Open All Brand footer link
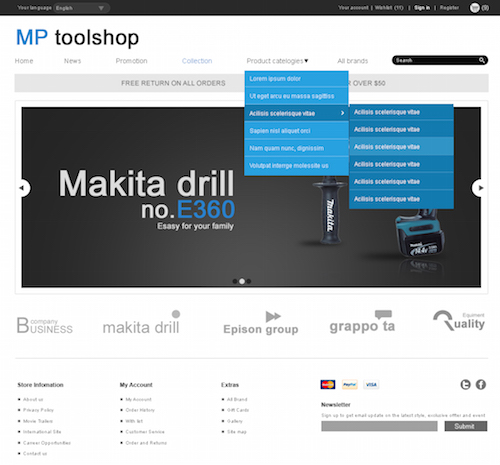Viewport: 500px width, 465px height. click(x=237, y=399)
